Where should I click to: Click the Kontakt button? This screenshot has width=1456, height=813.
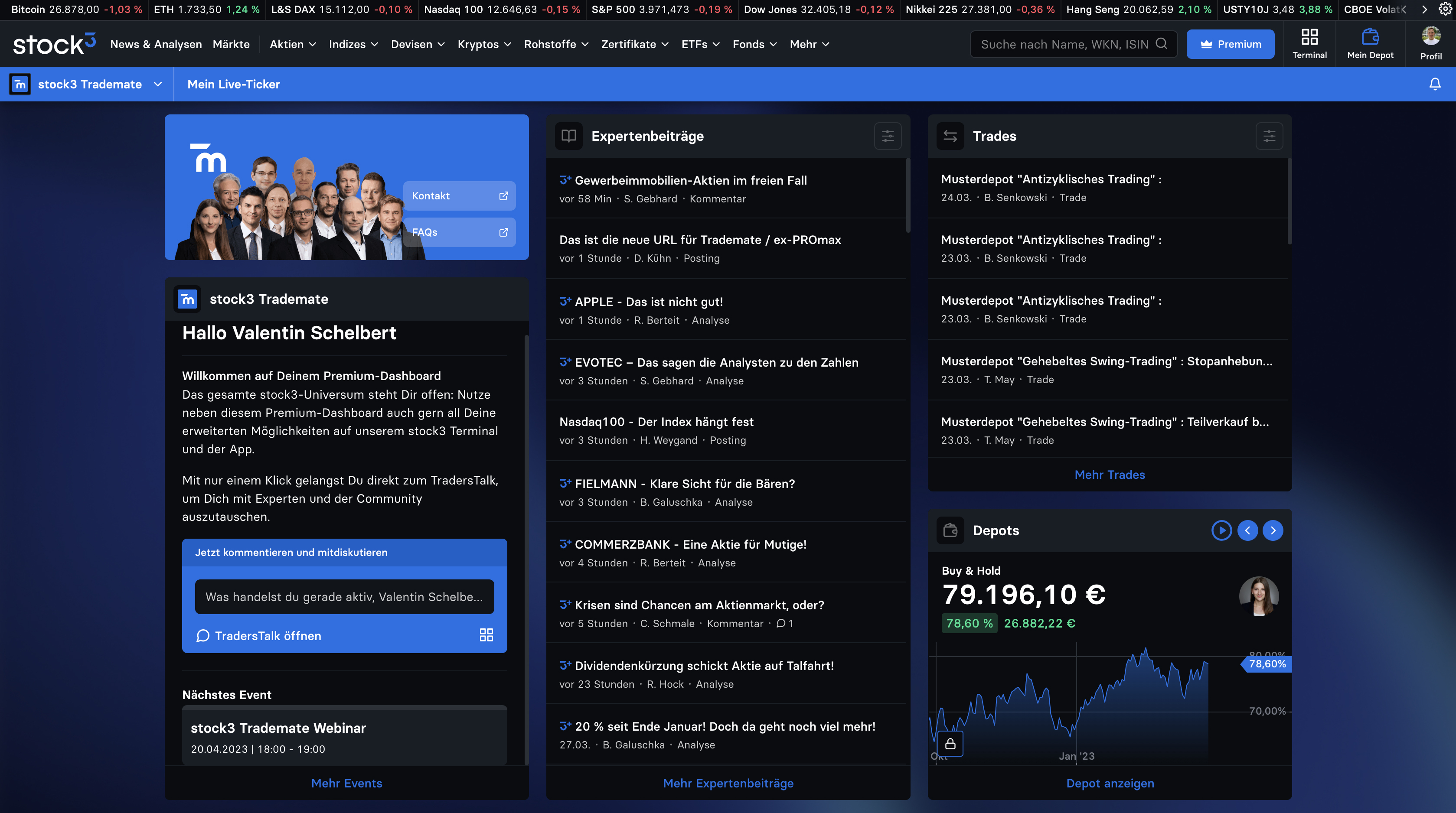(x=459, y=196)
